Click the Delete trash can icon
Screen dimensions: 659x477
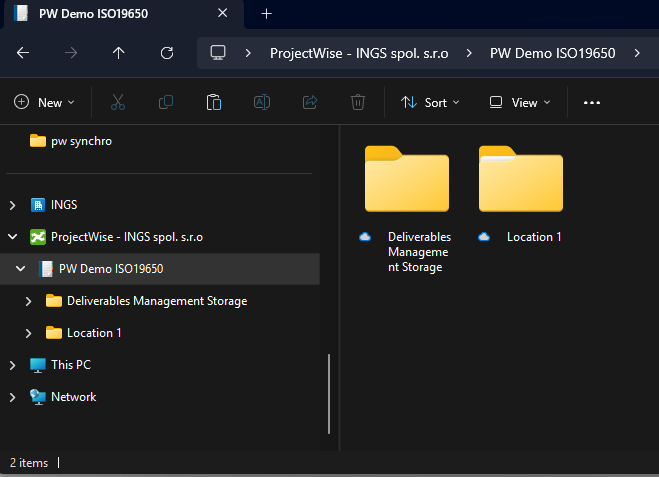coord(358,102)
